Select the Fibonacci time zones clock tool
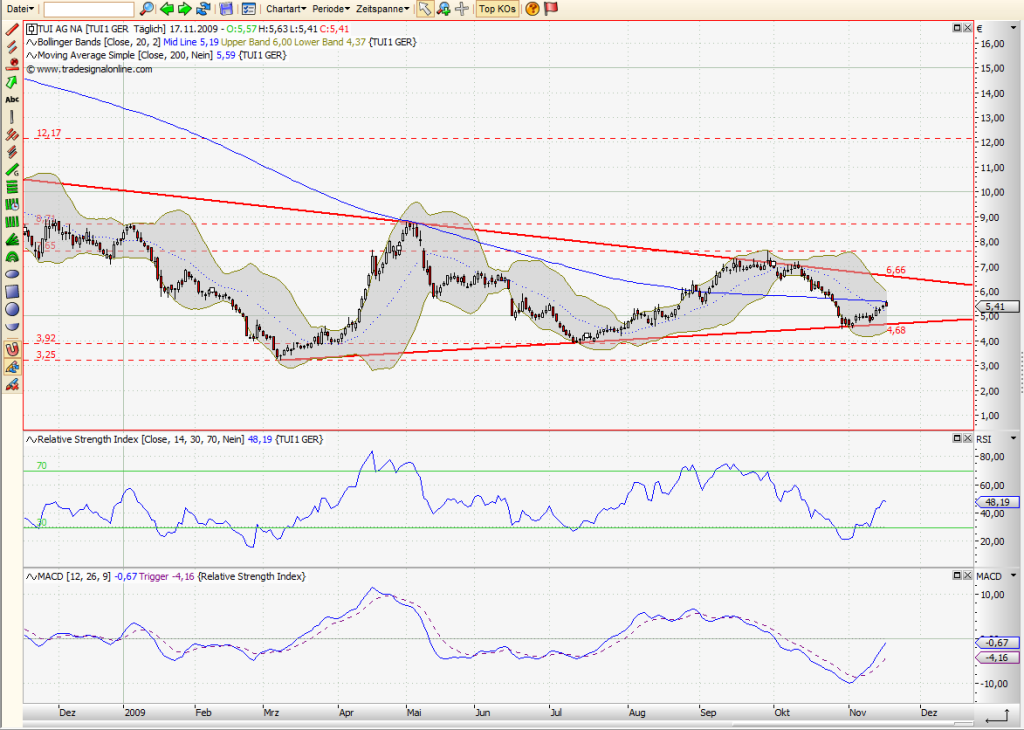The height and width of the screenshot is (730, 1024). click(x=12, y=204)
